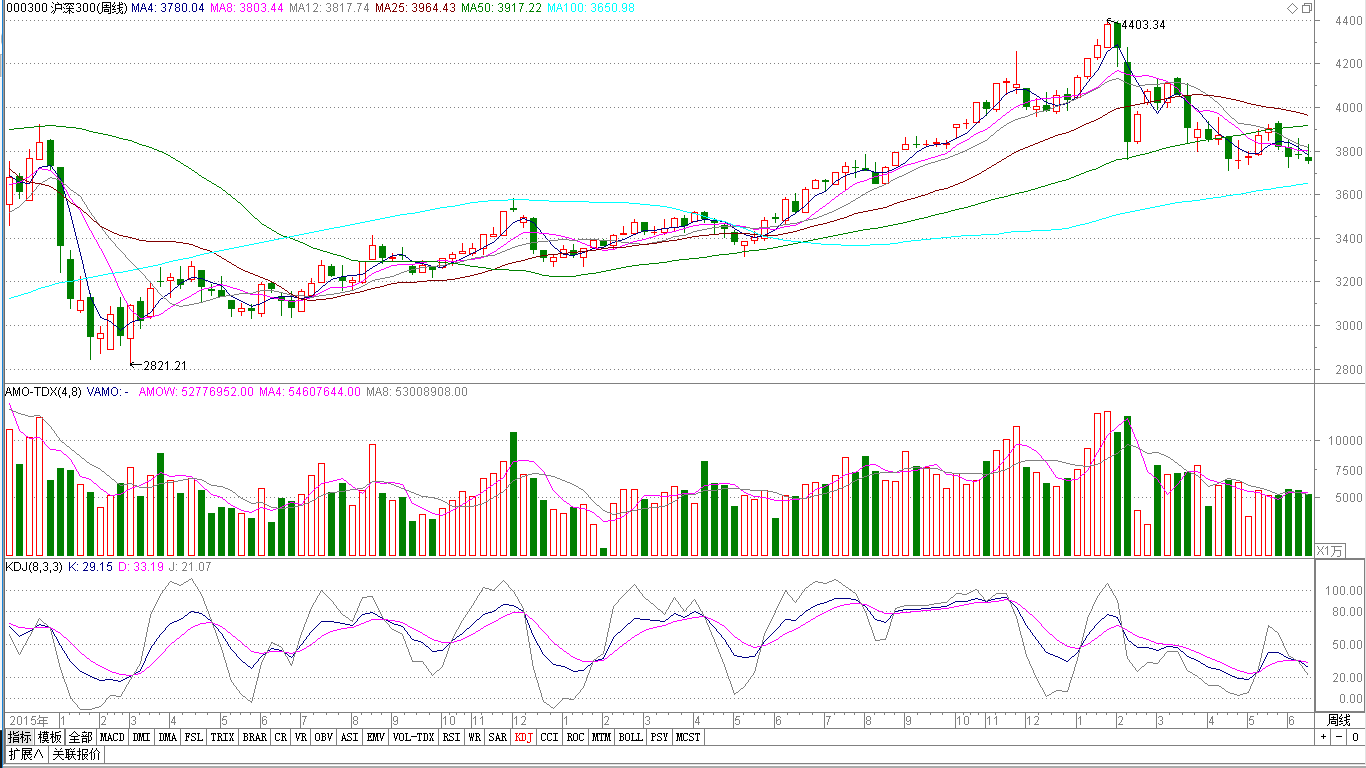Click the overlapping-squares restore icon
The height and width of the screenshot is (768, 1366).
click(1307, 8)
